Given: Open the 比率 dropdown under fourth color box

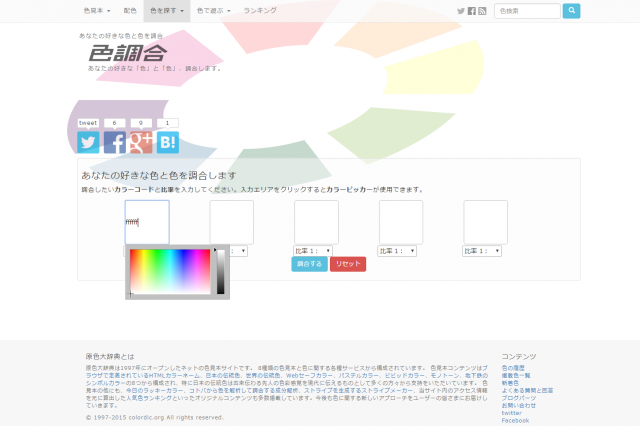Looking at the screenshot, I should pos(397,251).
